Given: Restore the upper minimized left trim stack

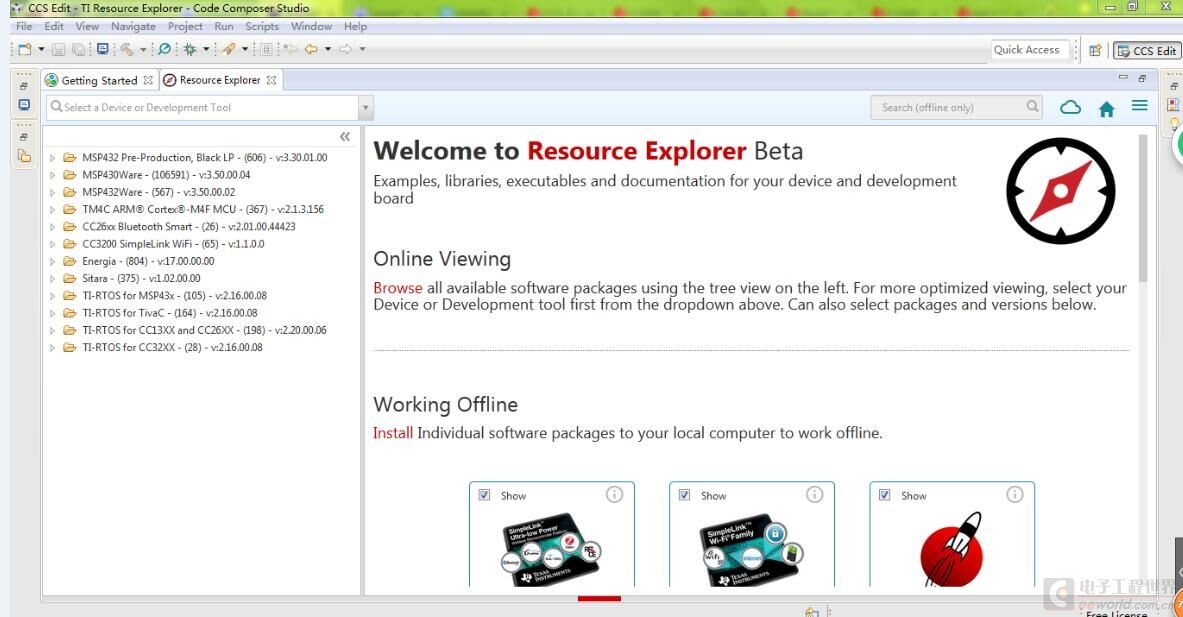Looking at the screenshot, I should 23,86.
